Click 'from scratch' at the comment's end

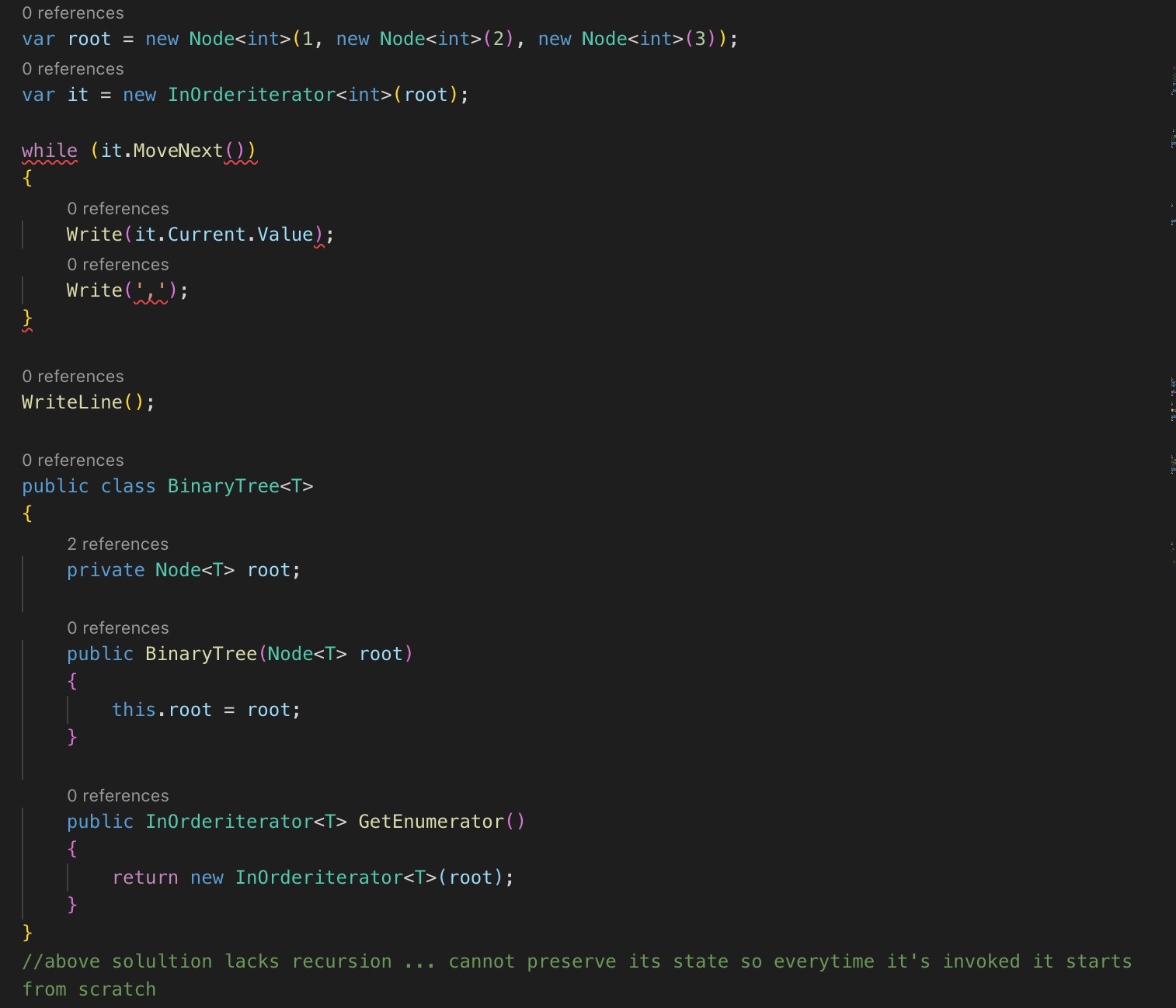click(x=89, y=989)
